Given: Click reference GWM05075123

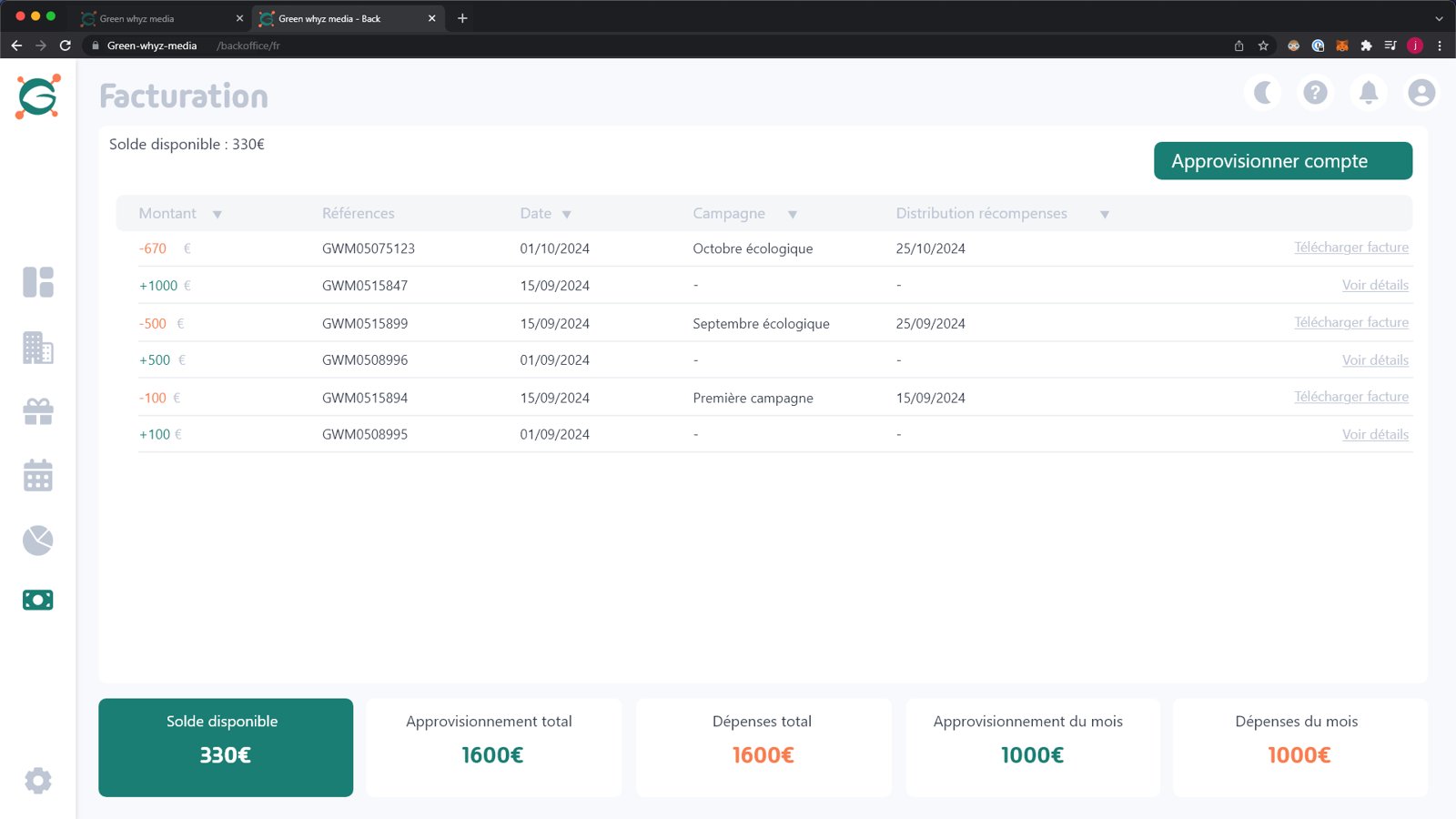Looking at the screenshot, I should 369,248.
